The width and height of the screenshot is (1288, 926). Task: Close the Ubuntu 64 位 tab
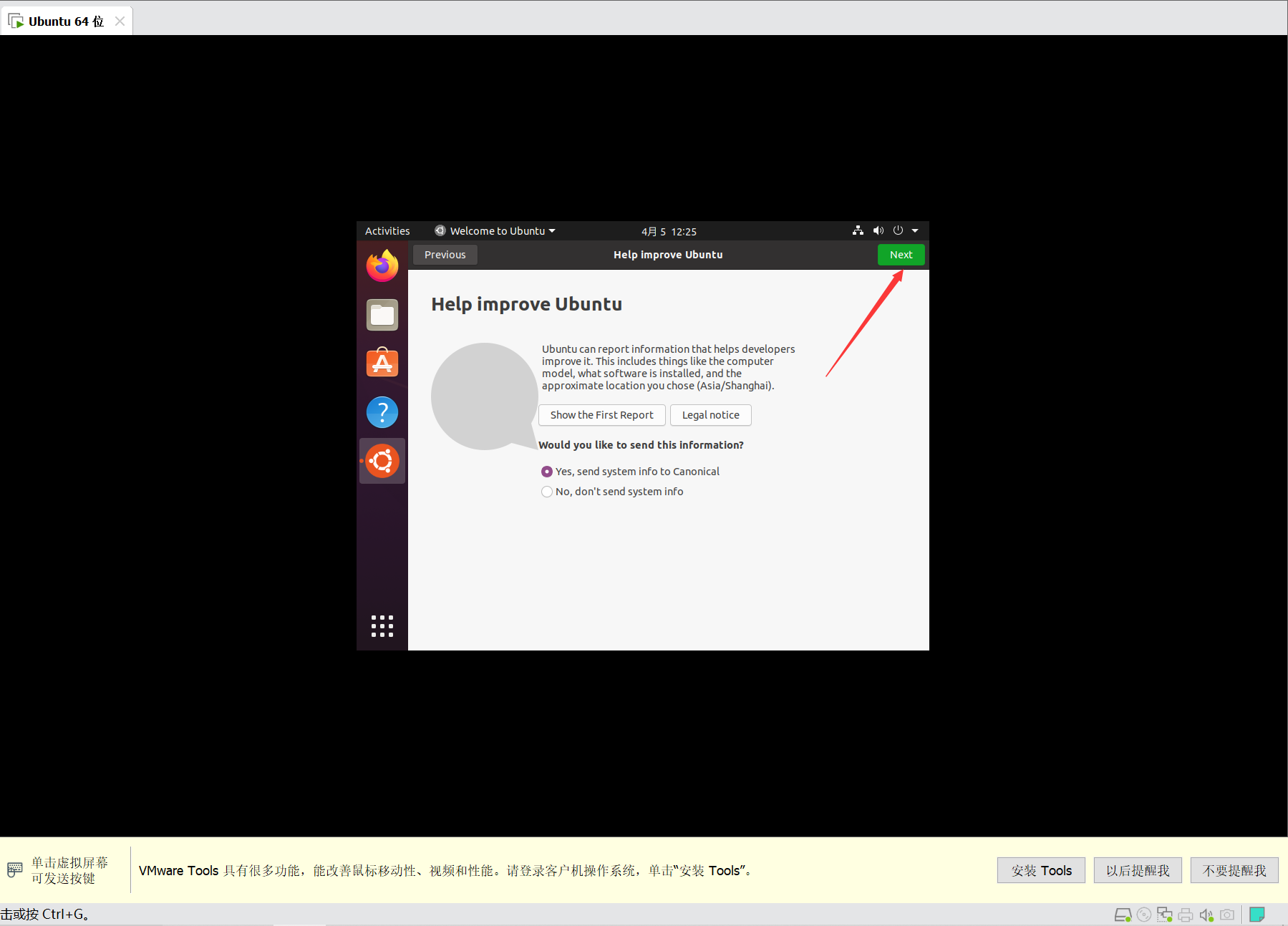pyautogui.click(x=120, y=21)
